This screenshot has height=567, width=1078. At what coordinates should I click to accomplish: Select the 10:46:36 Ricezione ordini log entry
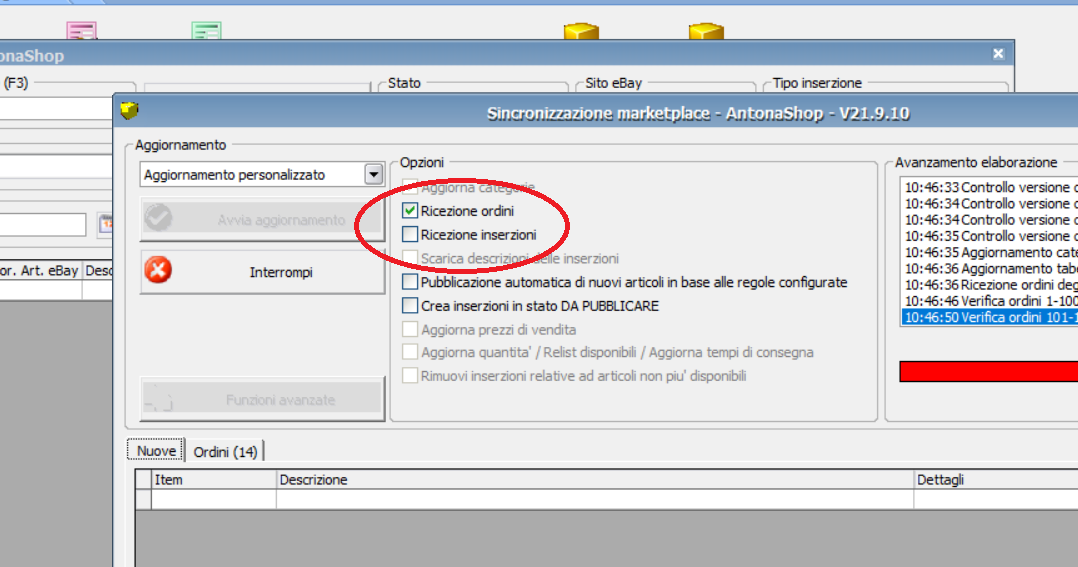pyautogui.click(x=990, y=285)
